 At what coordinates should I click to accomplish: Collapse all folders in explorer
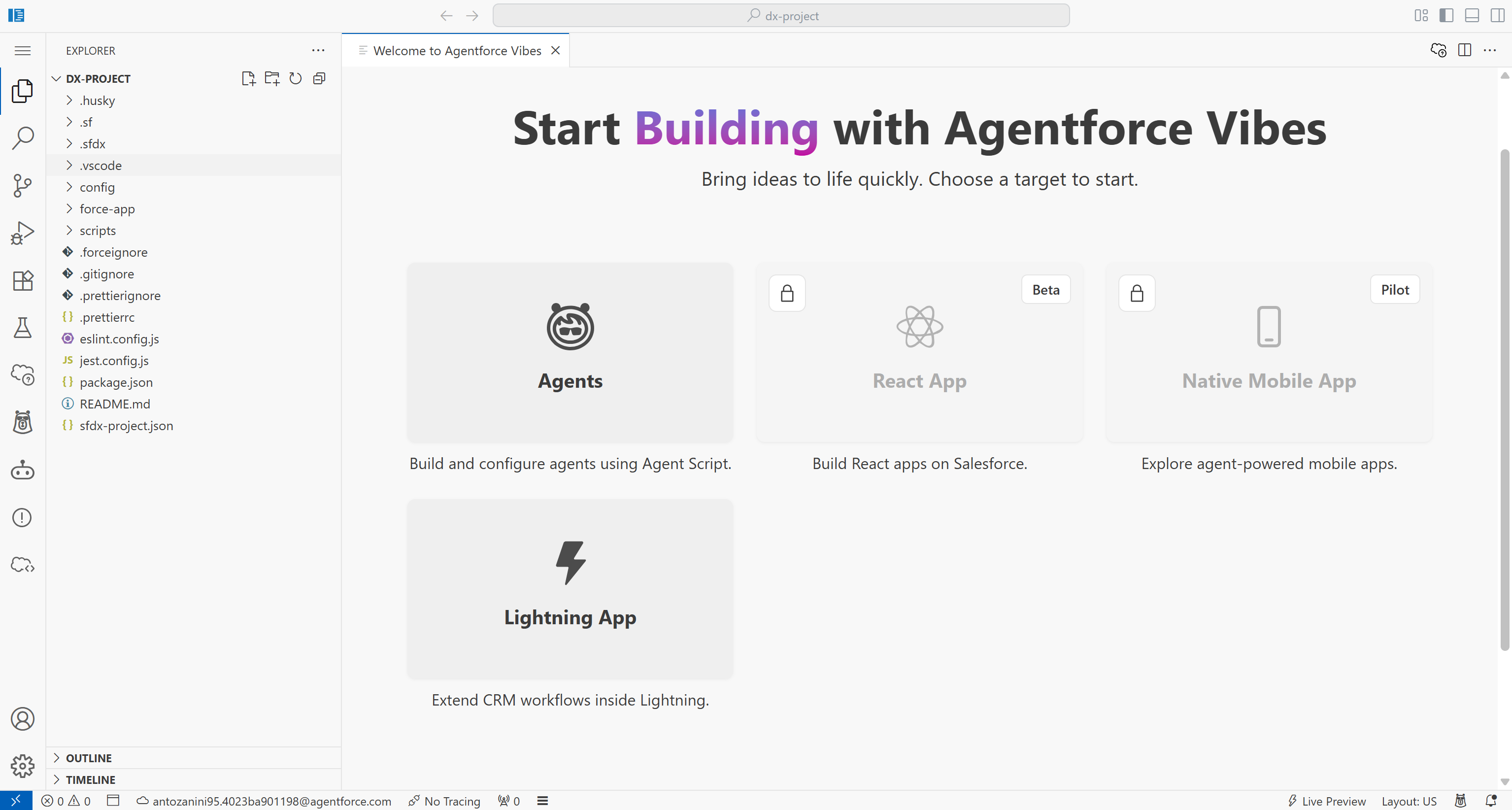pyautogui.click(x=319, y=79)
